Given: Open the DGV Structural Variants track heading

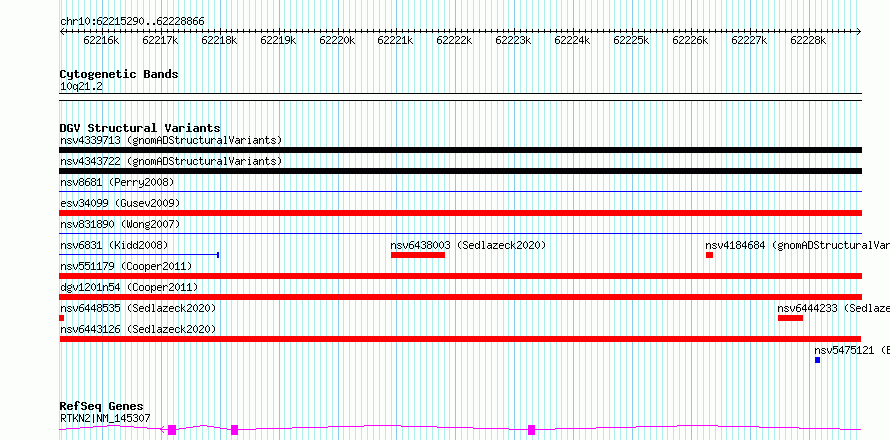Looking at the screenshot, I should pyautogui.click(x=140, y=128).
